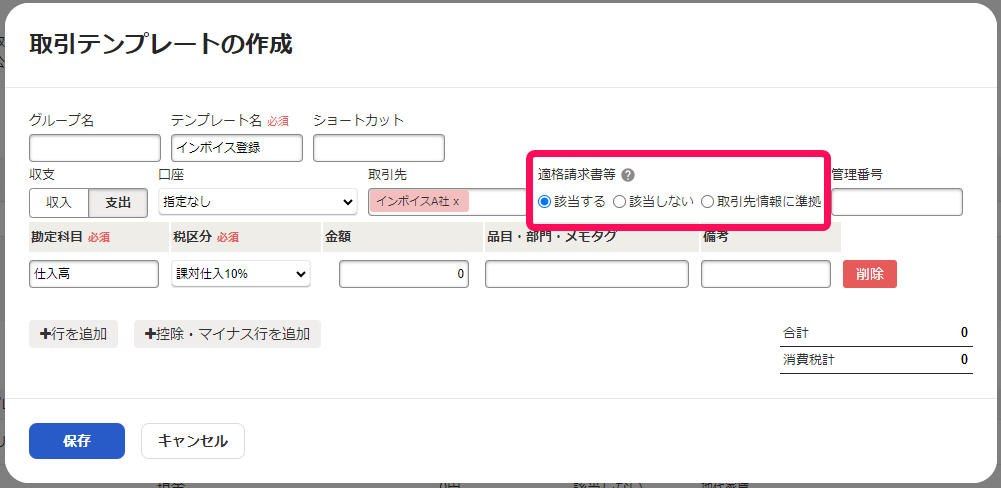
Task: Focus the テンプレート名 field with インボイス登録
Action: 237,148
